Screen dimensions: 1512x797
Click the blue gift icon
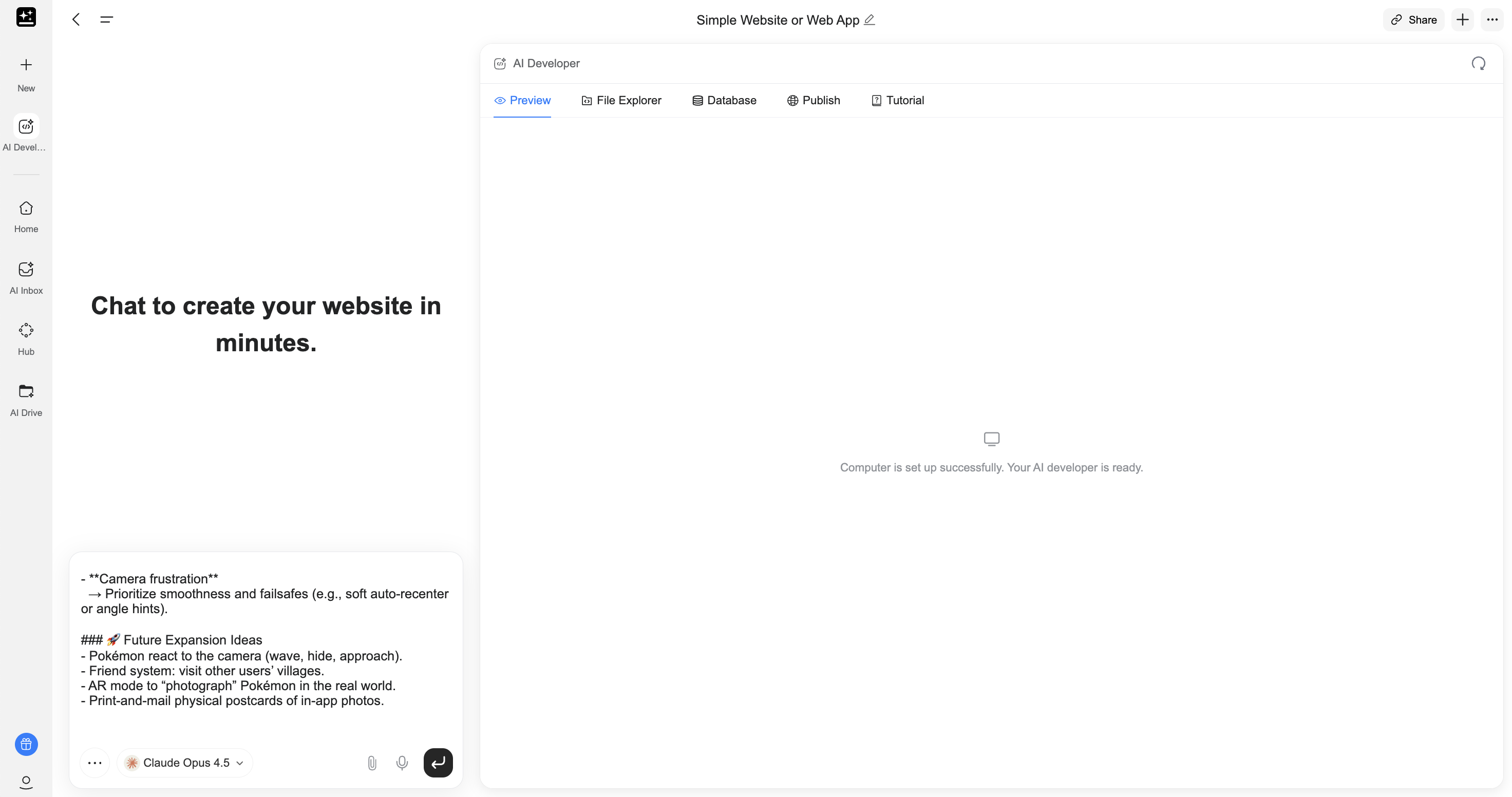click(x=26, y=744)
